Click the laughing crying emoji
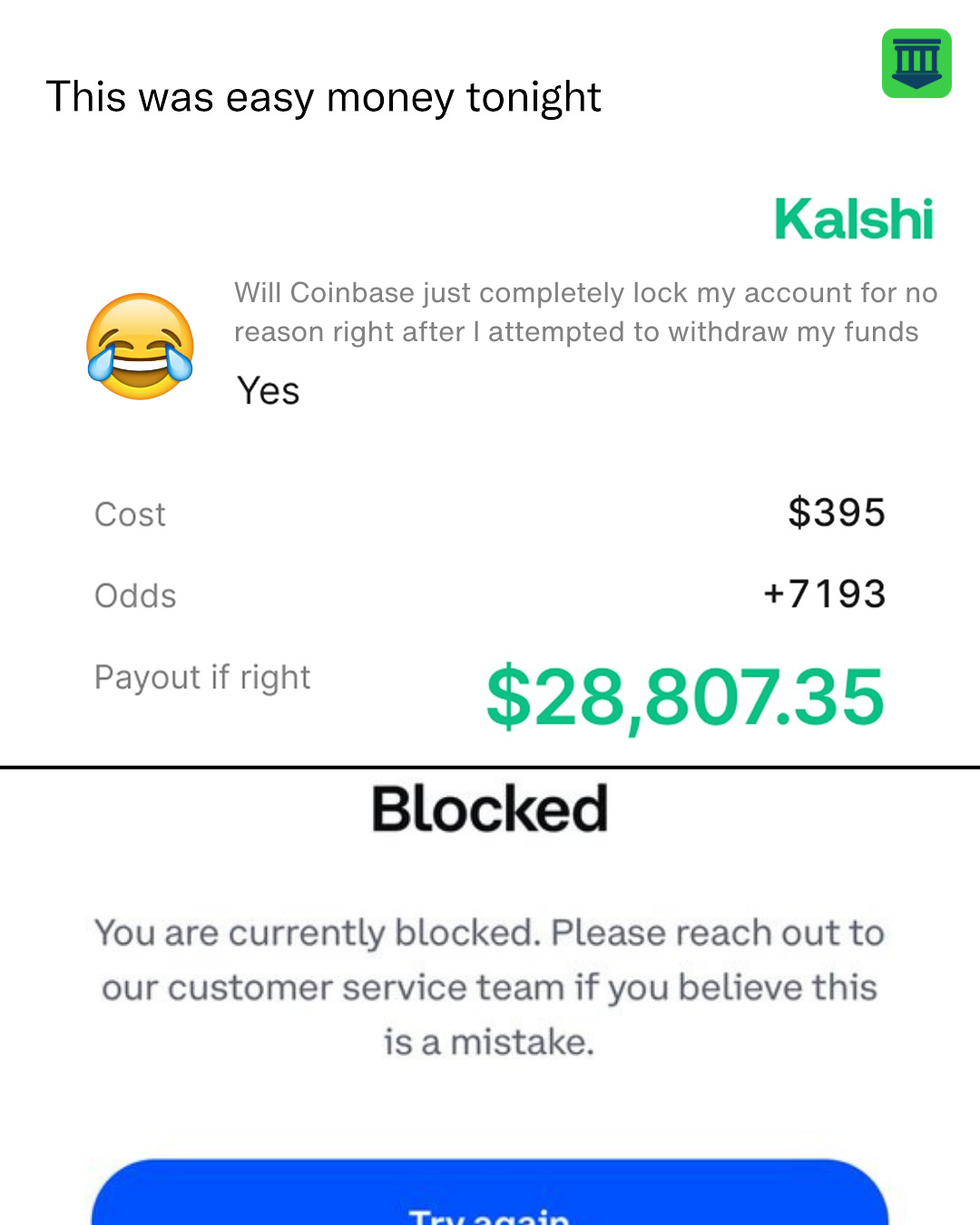 [140, 347]
